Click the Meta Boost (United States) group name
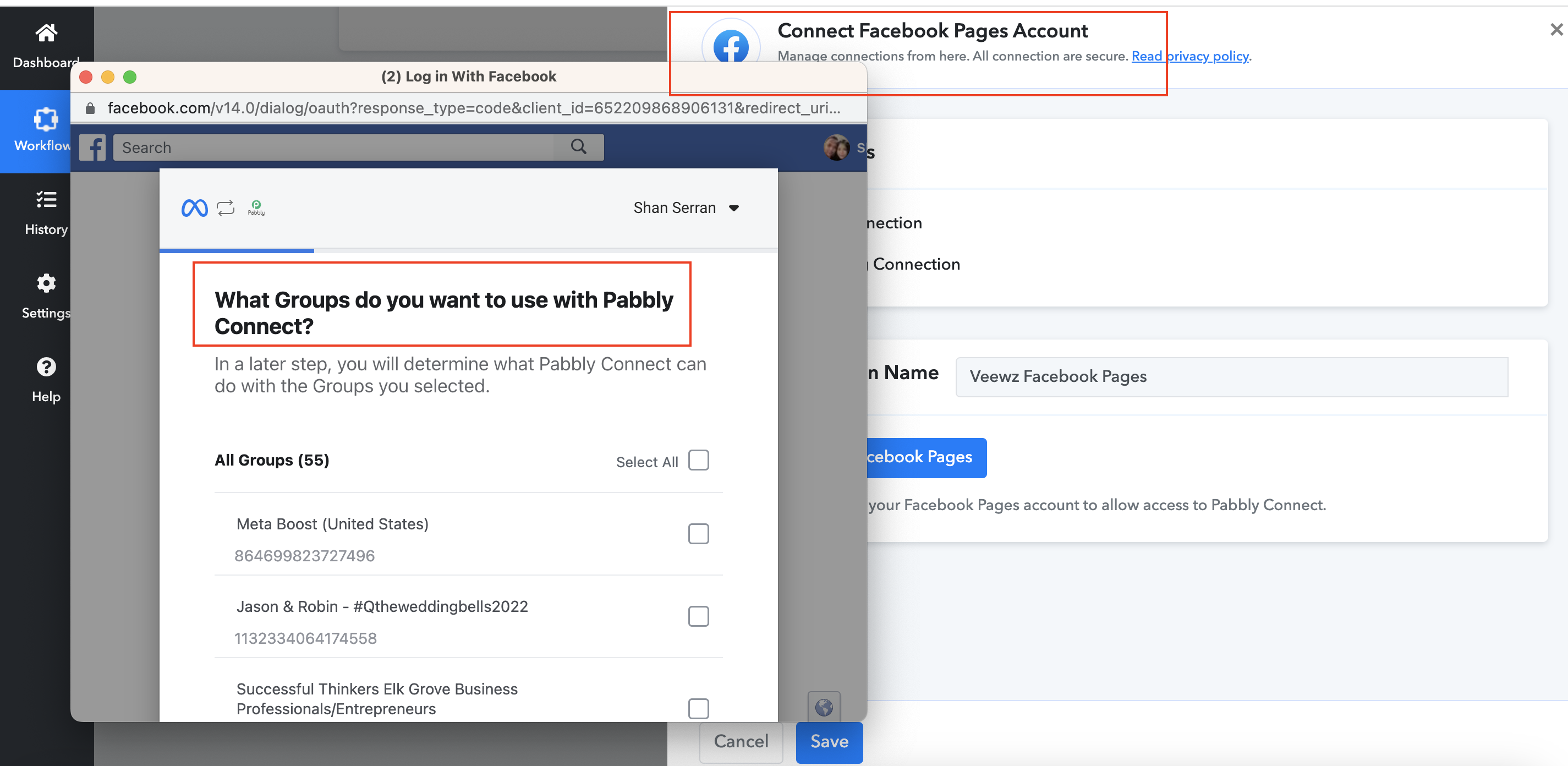The image size is (1568, 766). [332, 524]
